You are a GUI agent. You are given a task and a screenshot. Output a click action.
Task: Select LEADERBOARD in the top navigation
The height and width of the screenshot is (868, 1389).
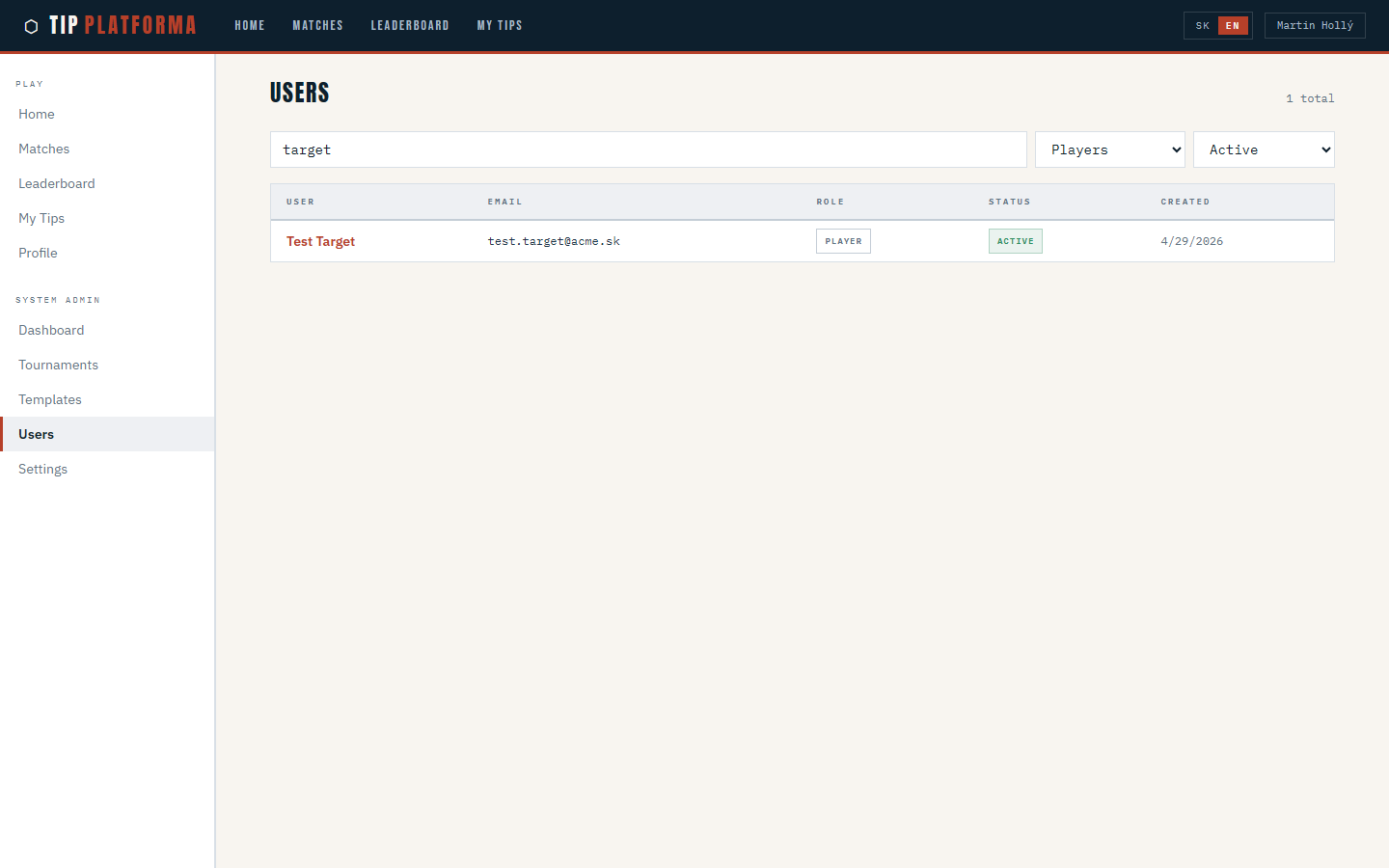[x=410, y=25]
